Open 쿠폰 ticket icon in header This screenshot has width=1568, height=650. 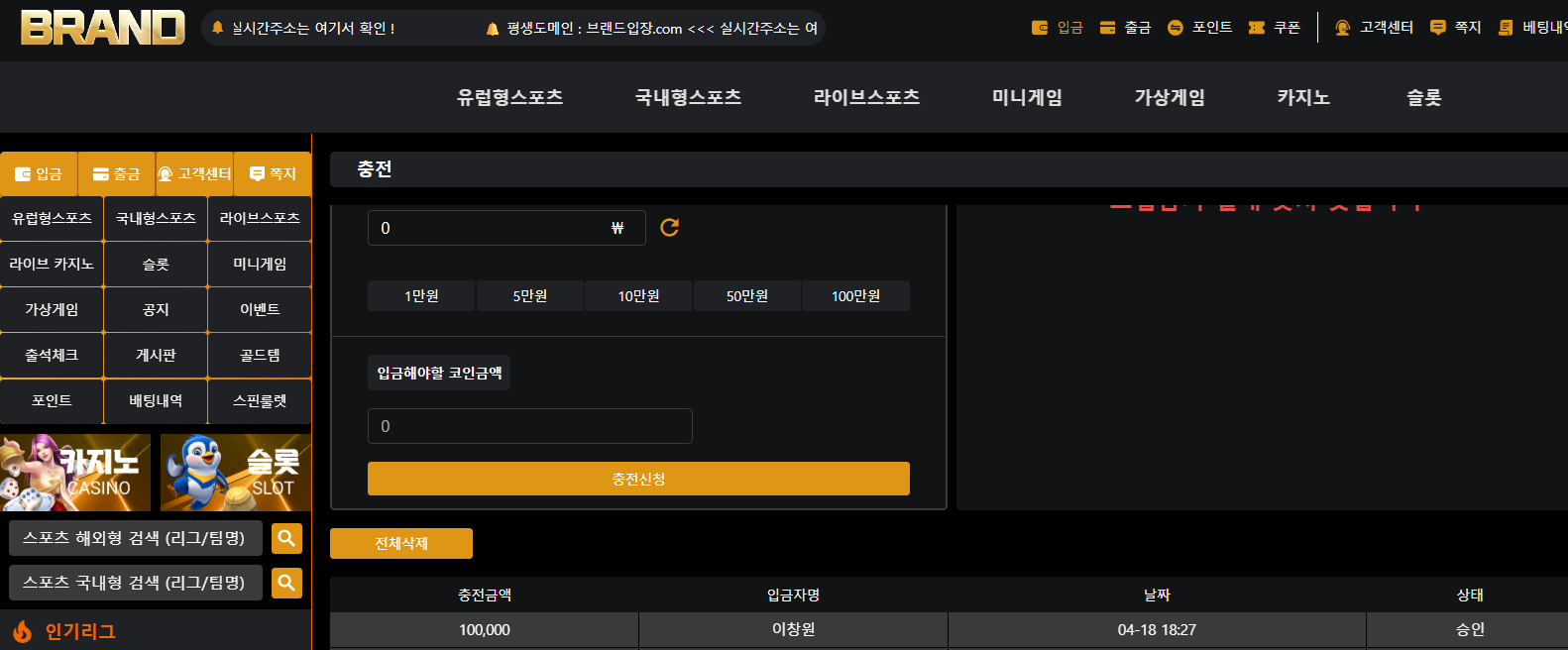[x=1257, y=28]
